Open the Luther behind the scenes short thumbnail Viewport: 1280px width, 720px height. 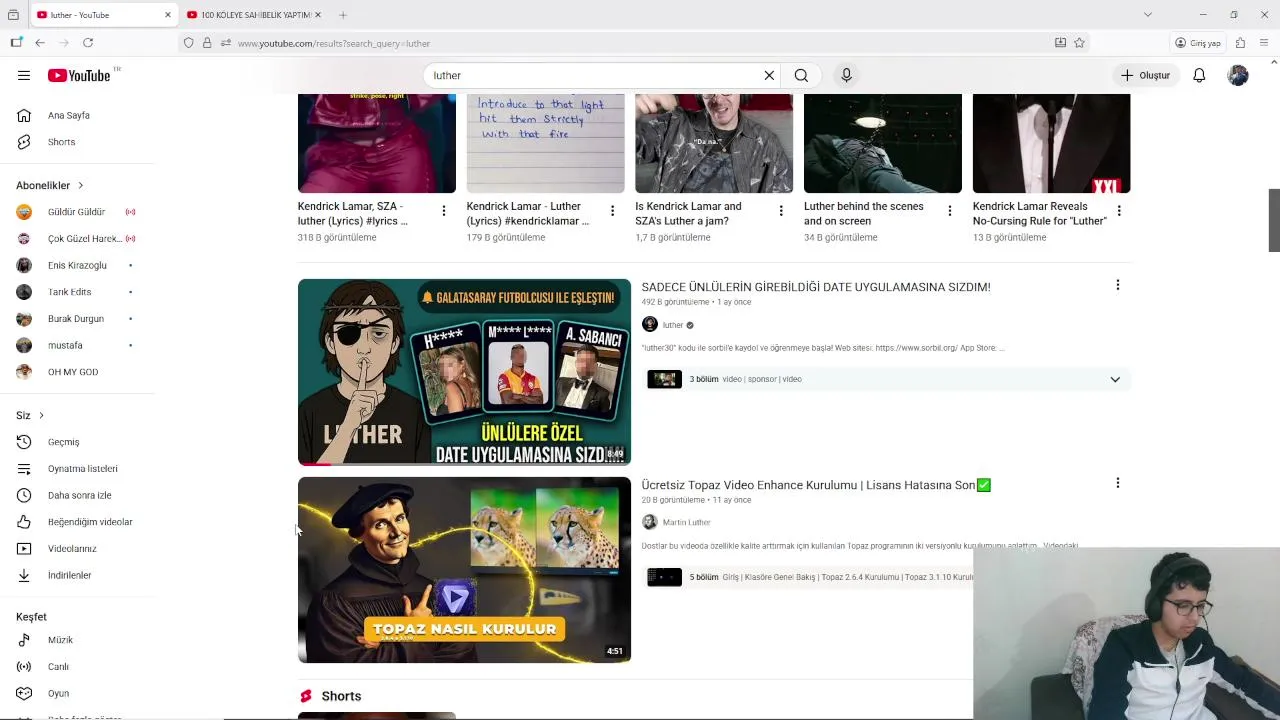pyautogui.click(x=883, y=143)
